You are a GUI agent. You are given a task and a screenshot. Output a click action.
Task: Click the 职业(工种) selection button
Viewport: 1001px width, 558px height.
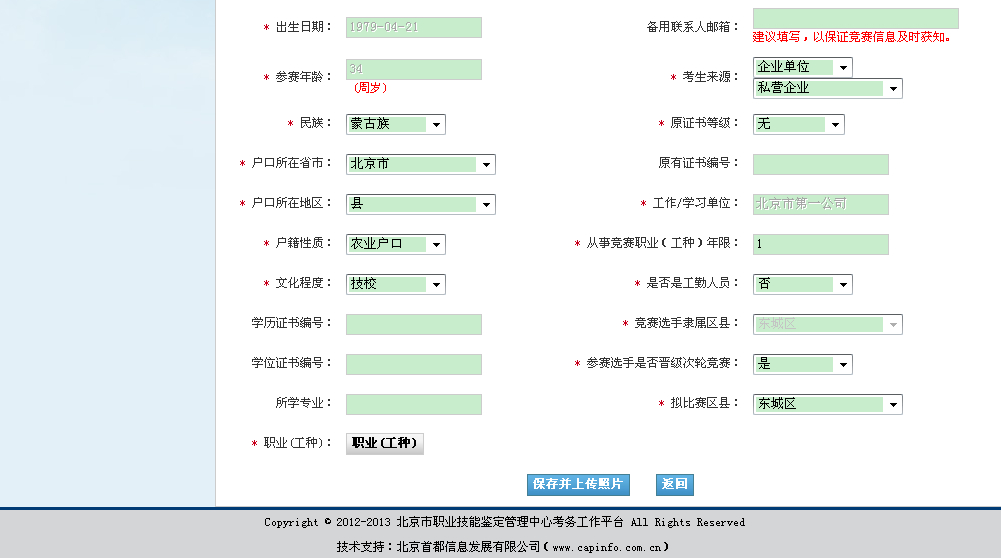coord(385,443)
